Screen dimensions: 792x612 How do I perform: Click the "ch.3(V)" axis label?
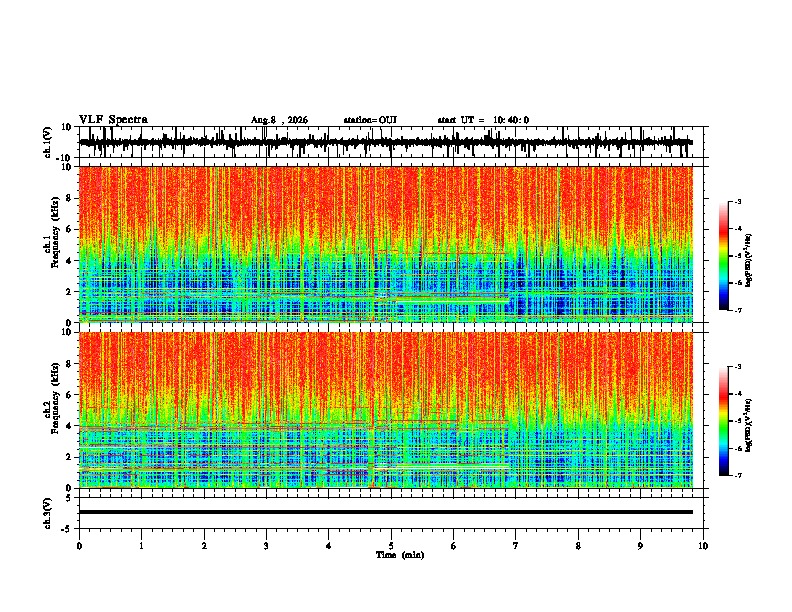[x=48, y=513]
